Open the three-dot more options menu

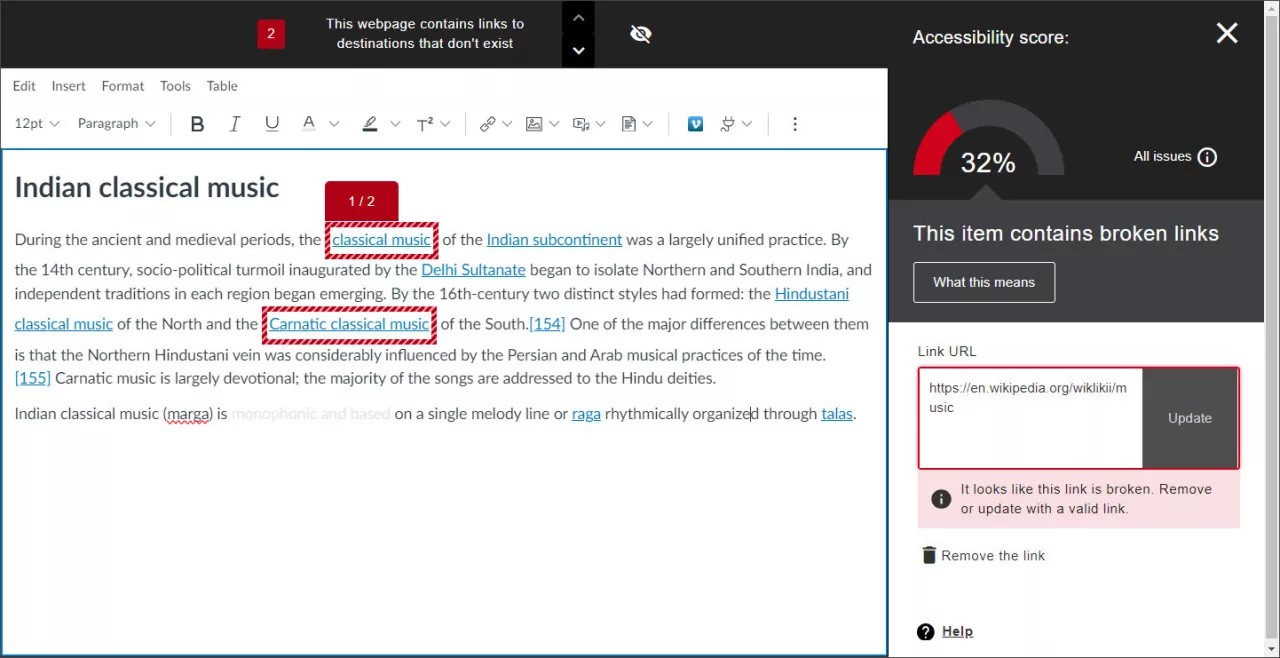click(795, 124)
